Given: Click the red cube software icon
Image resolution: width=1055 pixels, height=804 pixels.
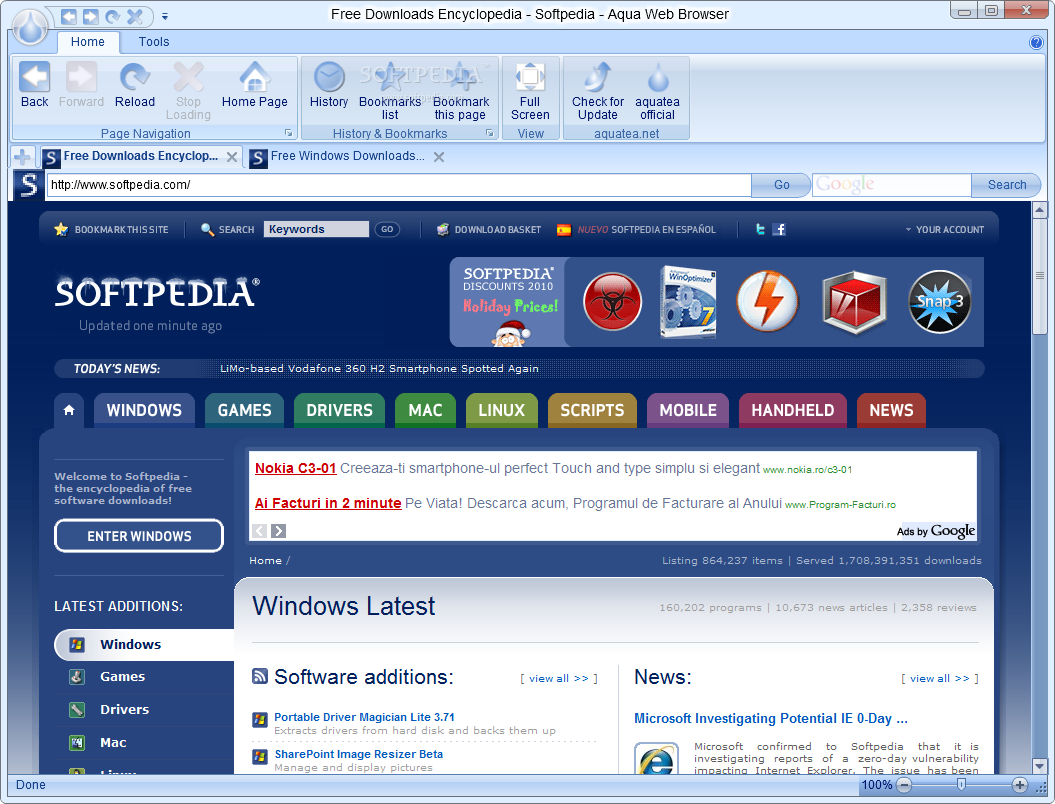Looking at the screenshot, I should click(854, 303).
